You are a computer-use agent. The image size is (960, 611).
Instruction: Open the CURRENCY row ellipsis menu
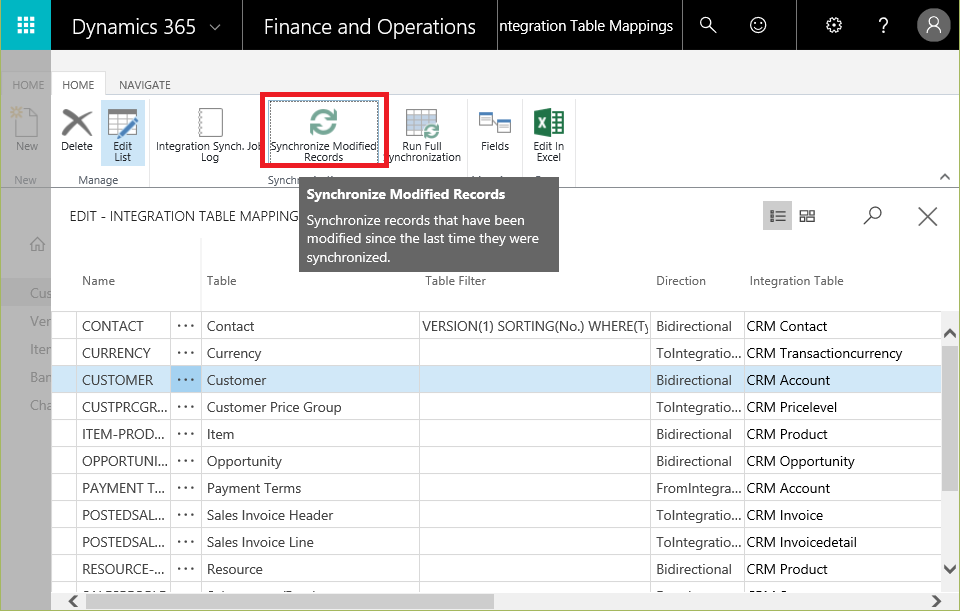186,353
